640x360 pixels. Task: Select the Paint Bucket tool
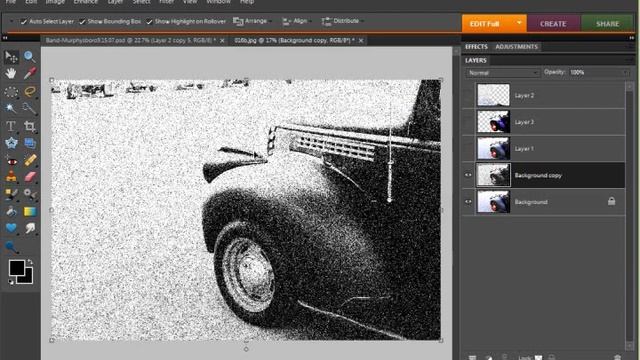pos(11,211)
